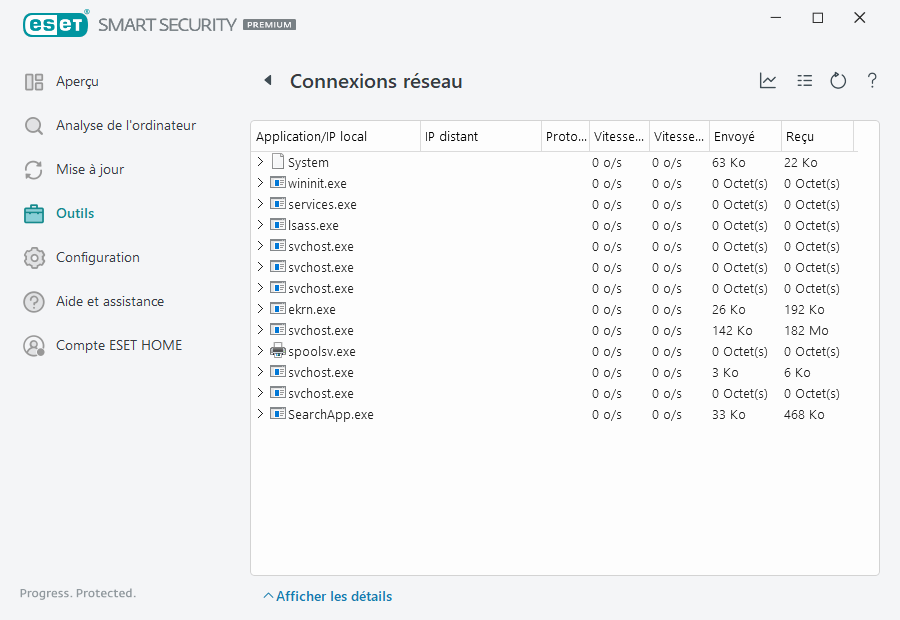
Task: Click the spoolsv.exe printer icon
Action: point(278,351)
